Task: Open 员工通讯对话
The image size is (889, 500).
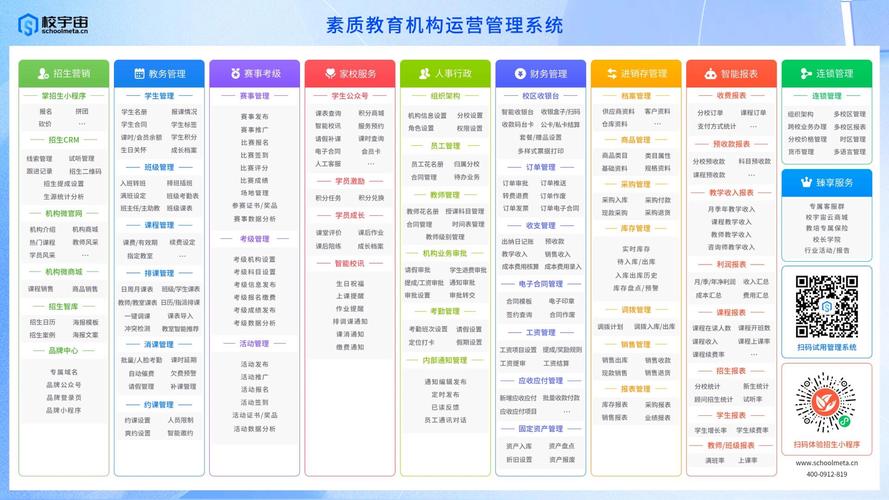Action: [x=445, y=420]
